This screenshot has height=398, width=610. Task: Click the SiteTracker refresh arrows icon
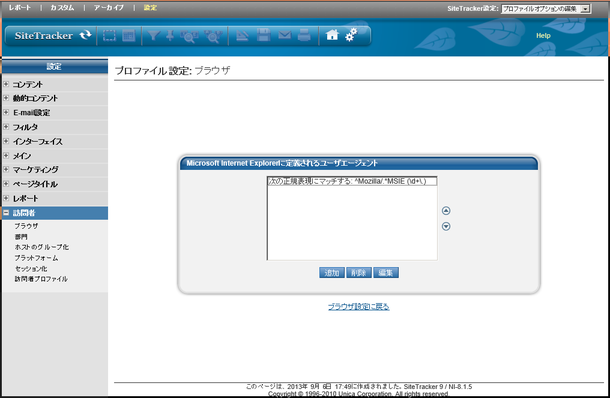tap(86, 35)
